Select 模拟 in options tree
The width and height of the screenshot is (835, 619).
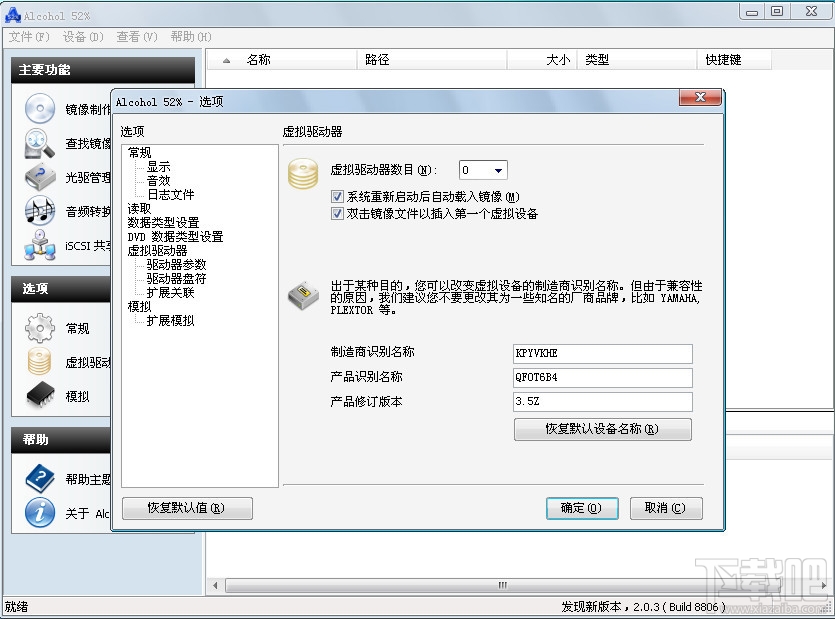140,306
